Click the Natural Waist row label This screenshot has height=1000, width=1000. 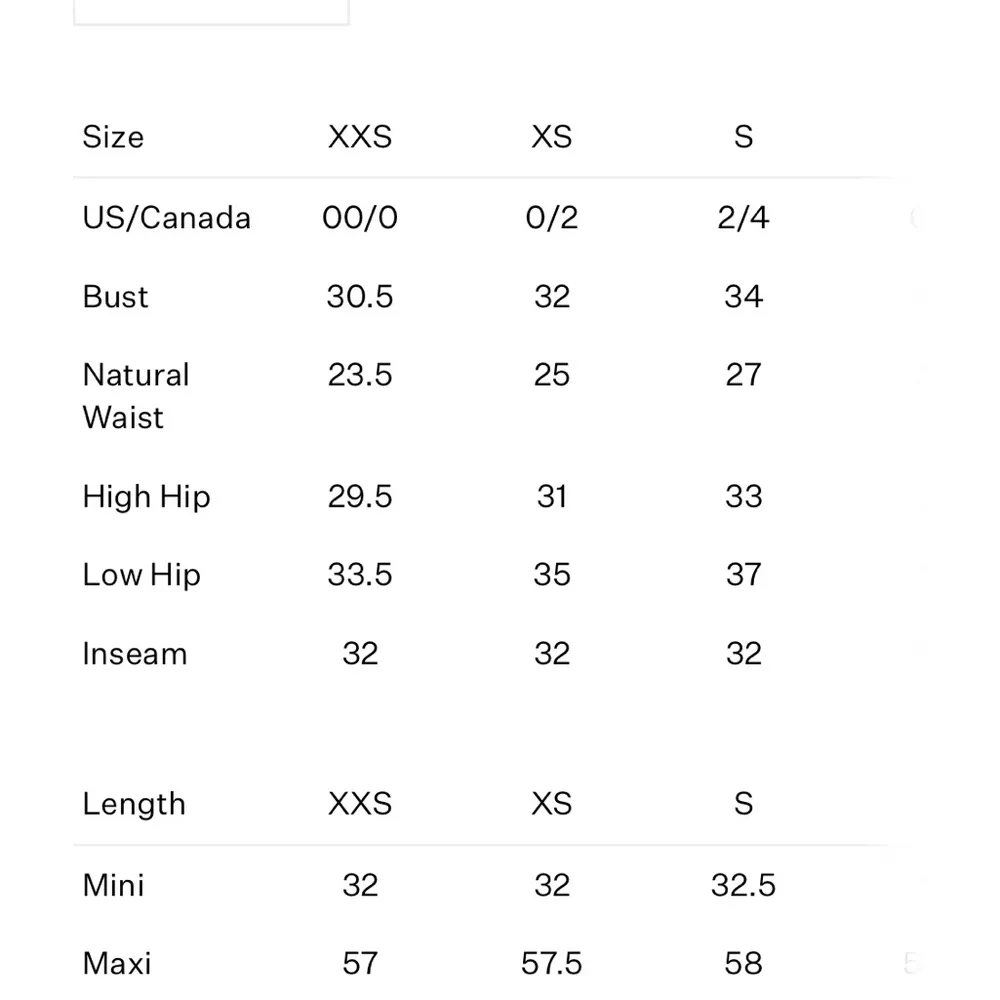[136, 396]
